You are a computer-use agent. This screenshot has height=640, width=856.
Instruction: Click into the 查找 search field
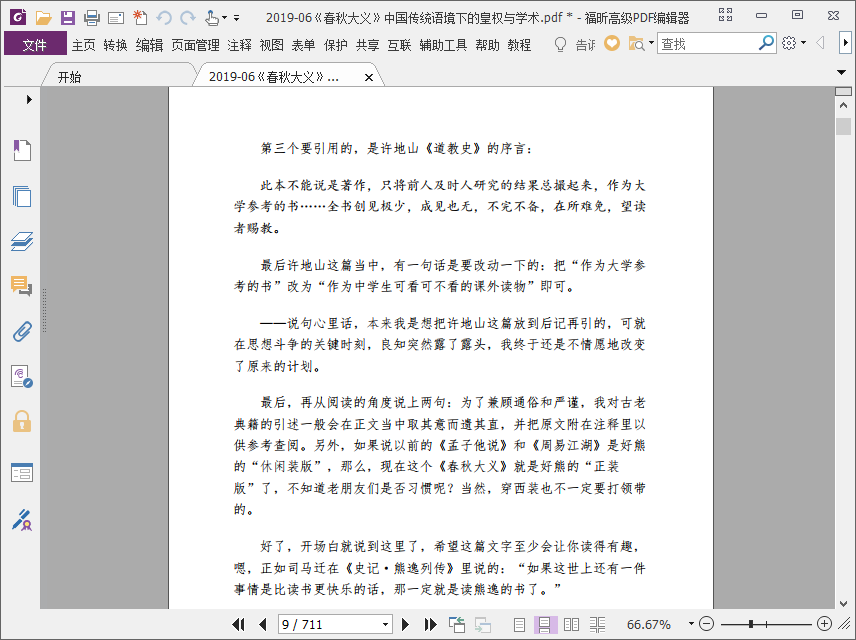coord(708,44)
